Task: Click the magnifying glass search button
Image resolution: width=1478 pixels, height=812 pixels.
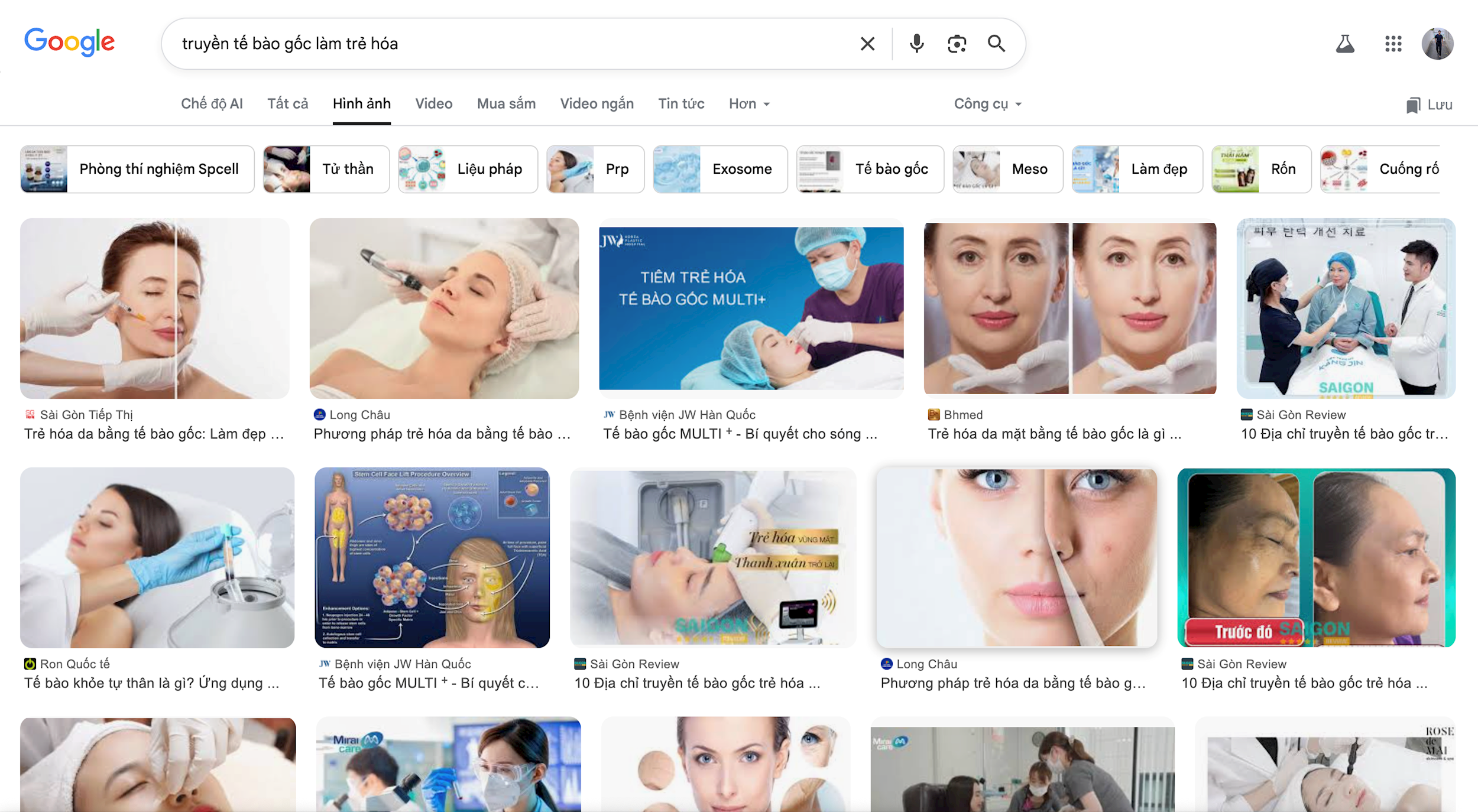Action: (996, 44)
